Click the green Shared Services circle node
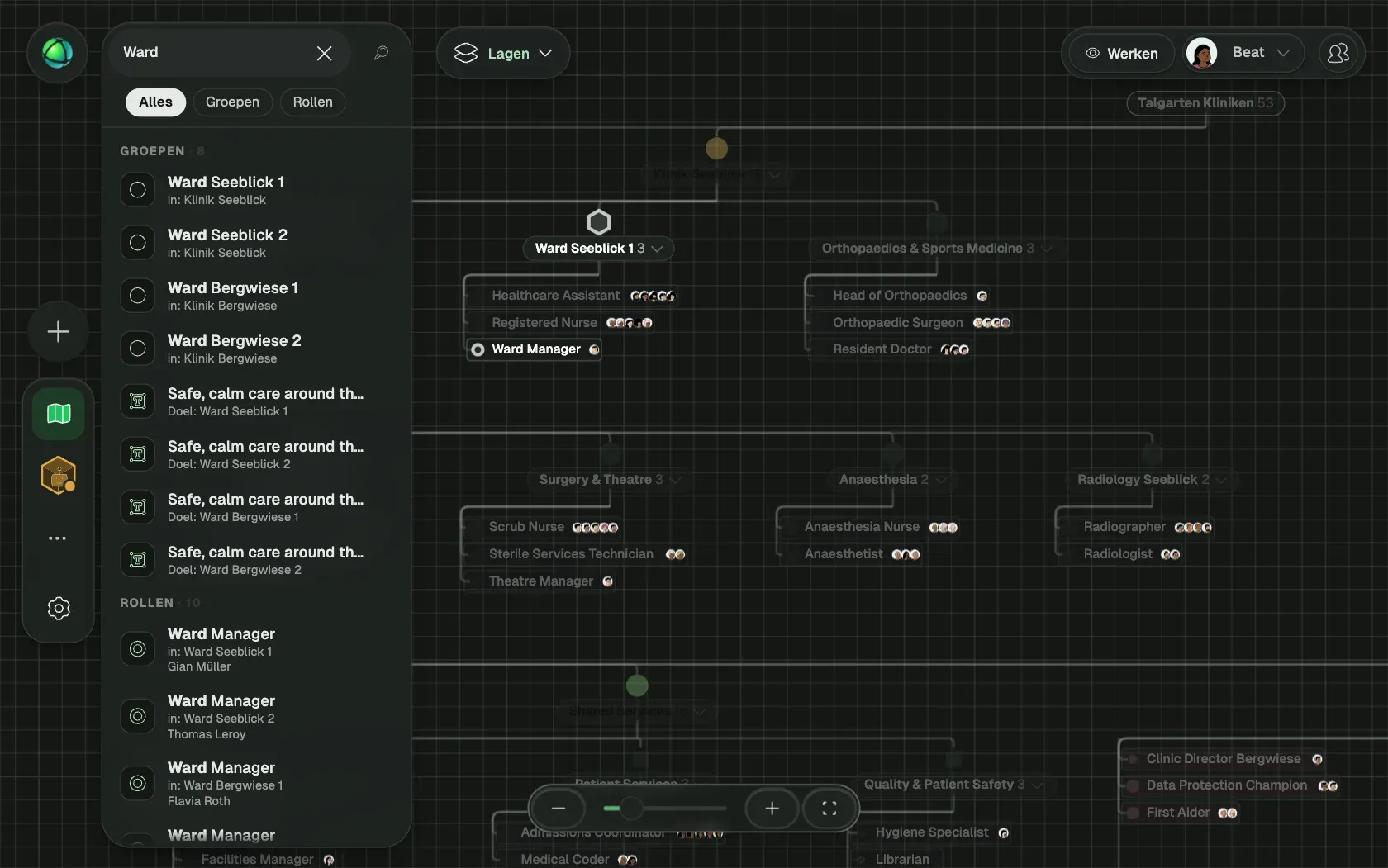 click(637, 685)
